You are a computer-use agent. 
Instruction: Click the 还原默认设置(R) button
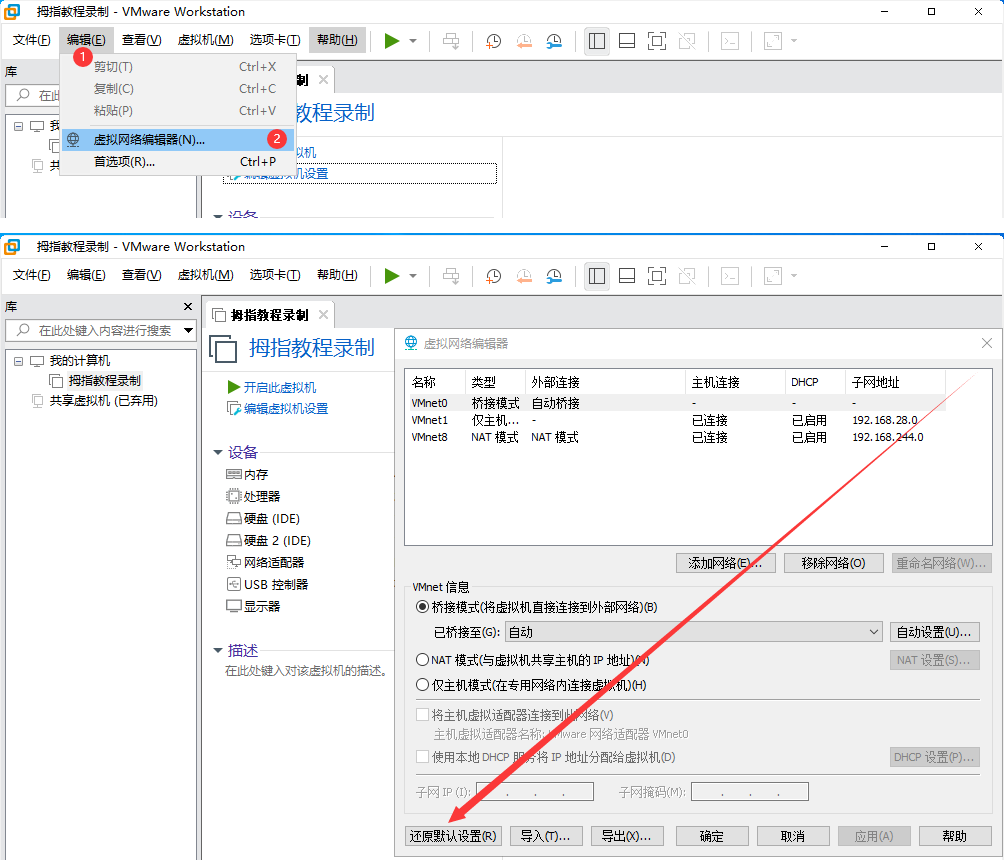[x=453, y=836]
